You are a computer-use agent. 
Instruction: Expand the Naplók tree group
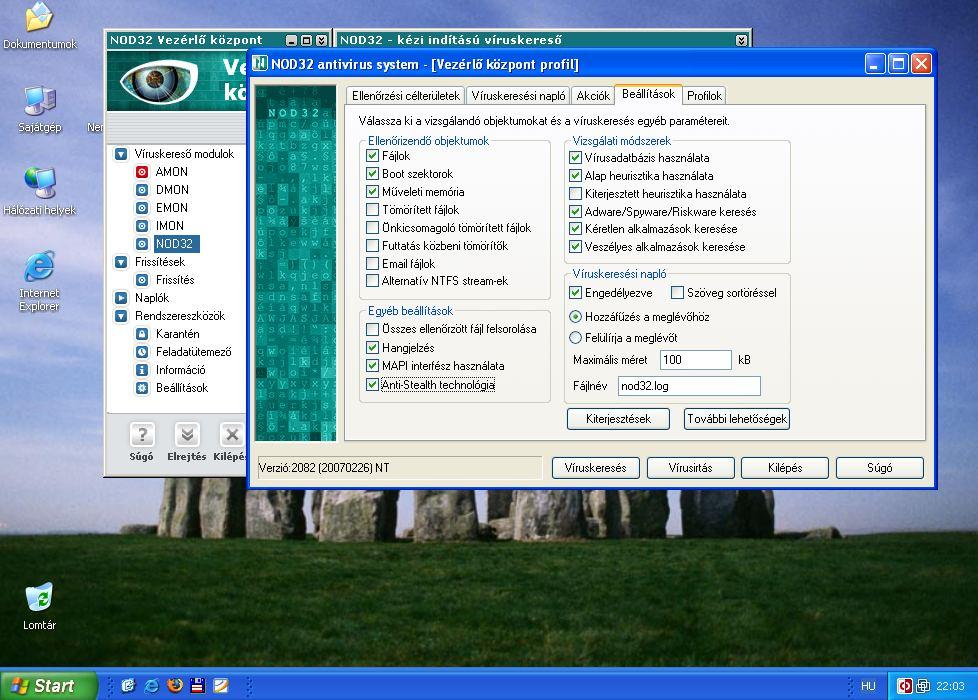tap(121, 298)
